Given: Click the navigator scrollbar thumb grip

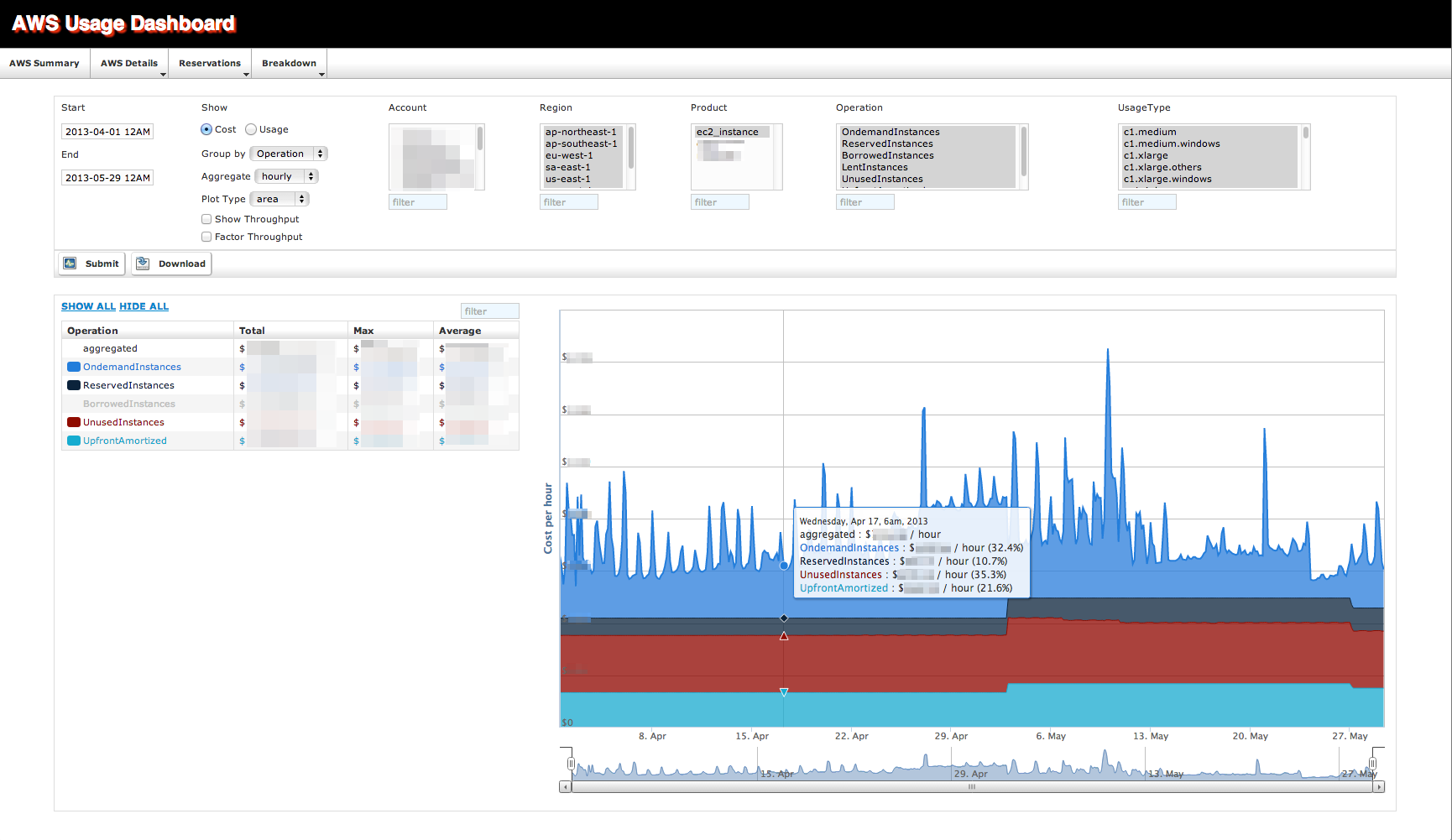Looking at the screenshot, I should click(972, 787).
